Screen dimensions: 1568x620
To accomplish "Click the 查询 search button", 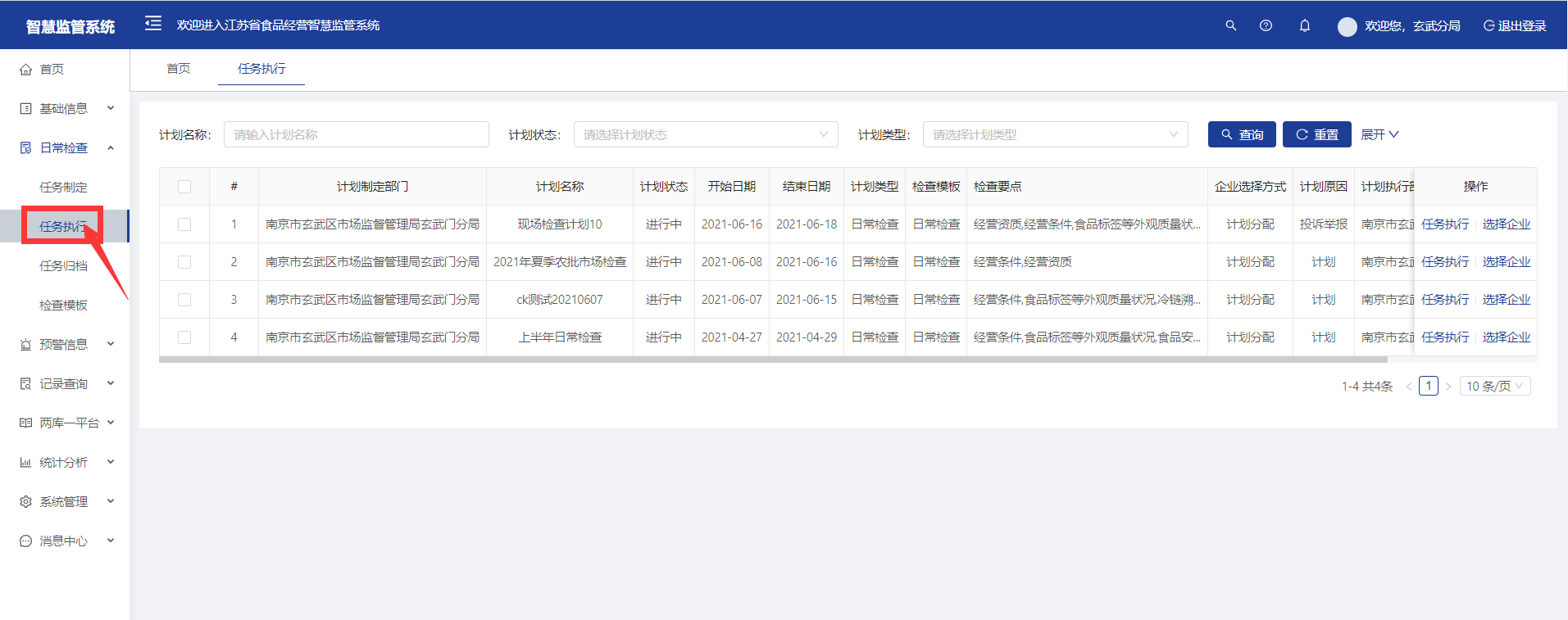I will click(1241, 135).
